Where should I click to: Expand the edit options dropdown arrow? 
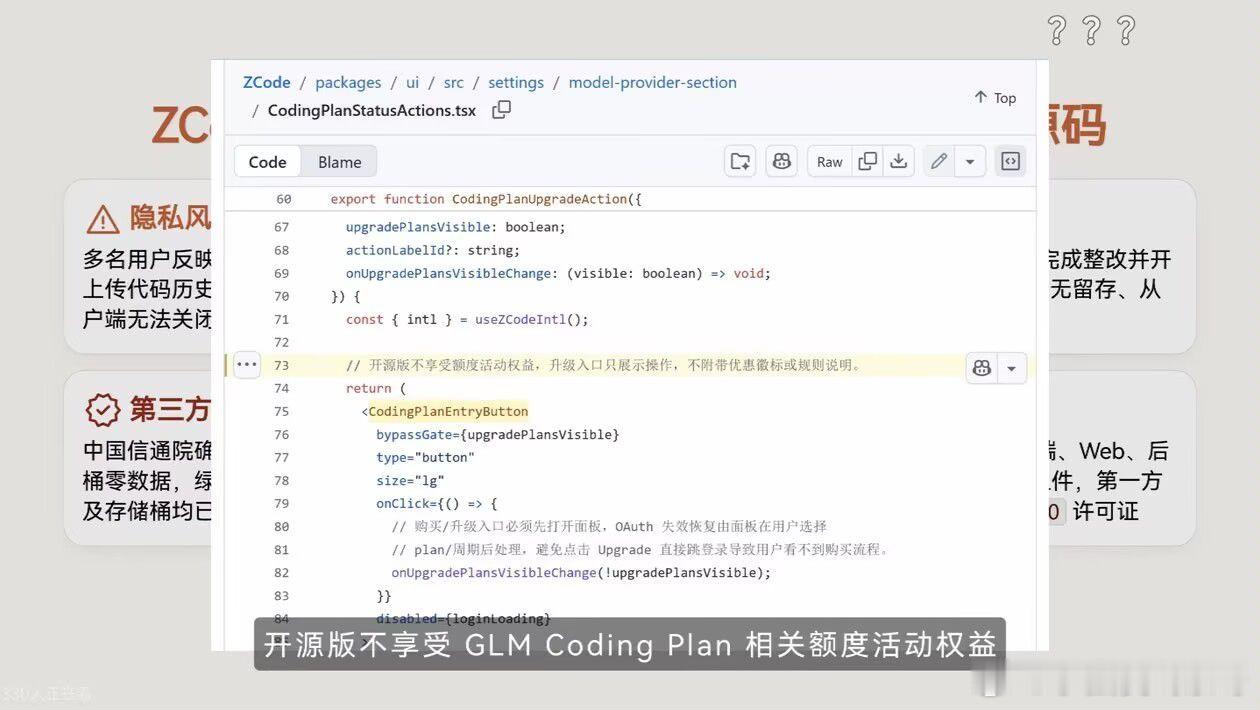click(x=970, y=161)
